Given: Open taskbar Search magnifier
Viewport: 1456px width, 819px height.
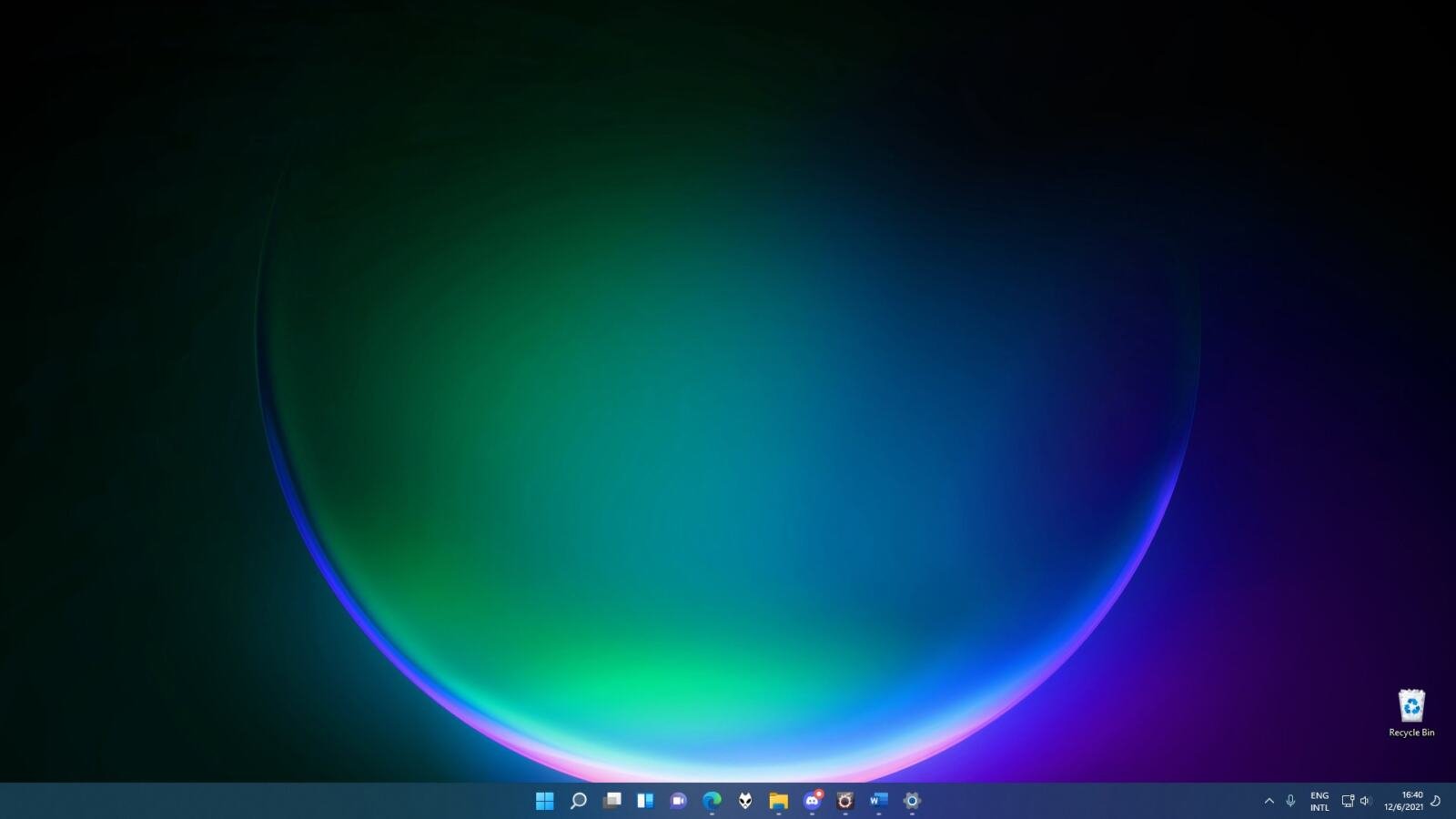Looking at the screenshot, I should tap(578, 801).
